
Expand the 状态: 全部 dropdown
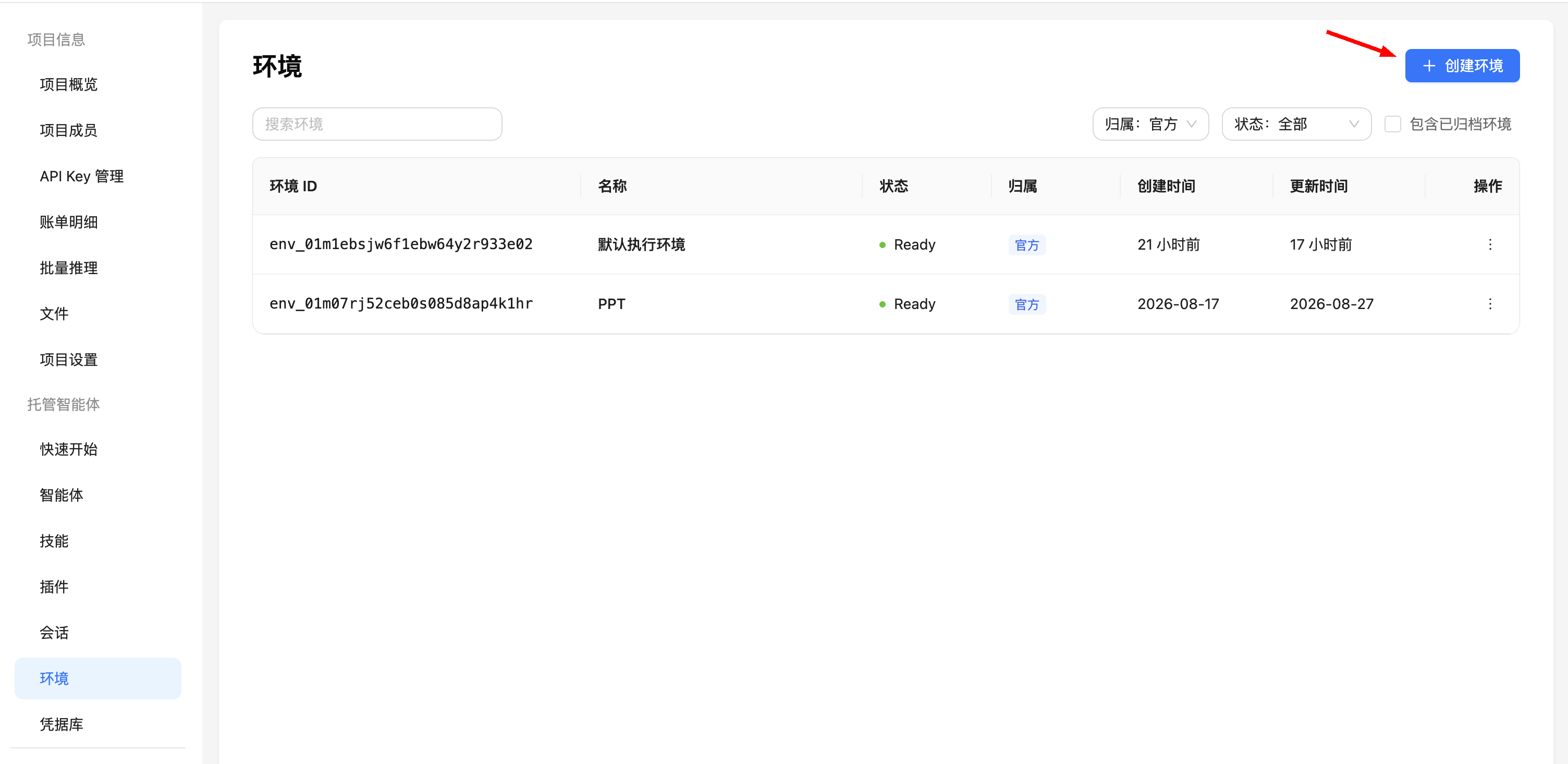tap(1296, 124)
